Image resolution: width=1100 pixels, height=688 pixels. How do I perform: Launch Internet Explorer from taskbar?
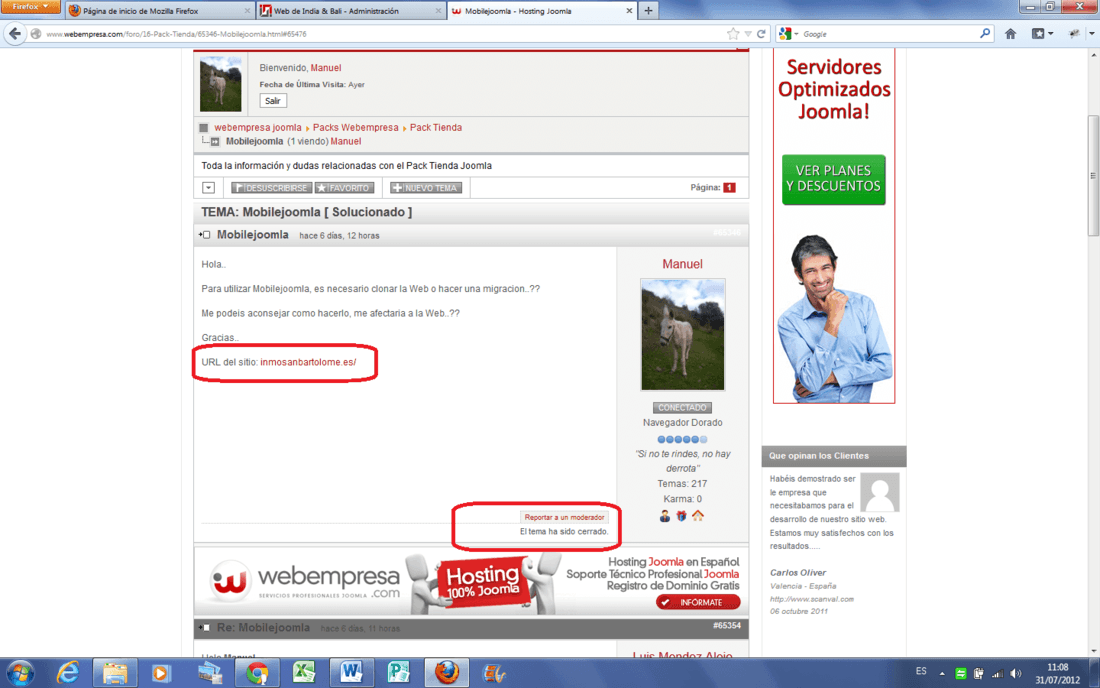point(68,673)
